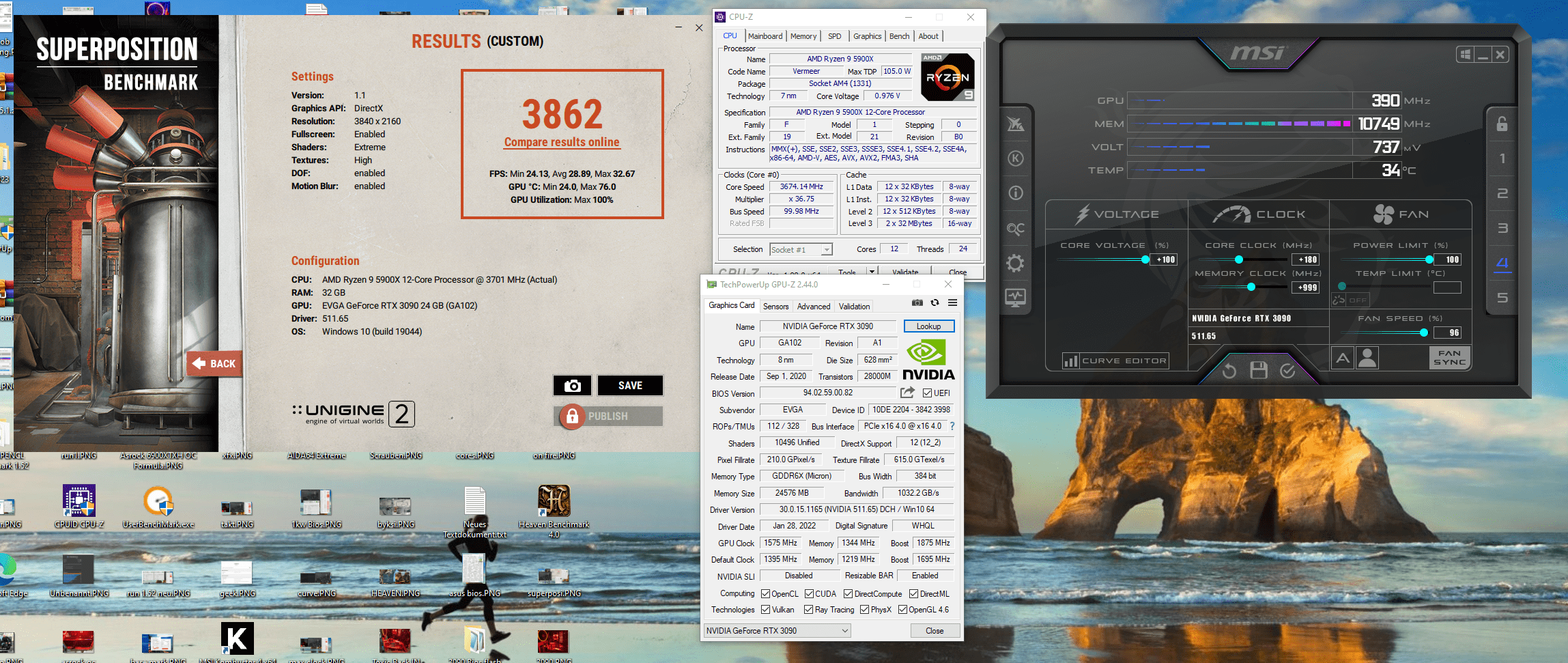1568x663 pixels.
Task: Refresh GPU-Z data icon
Action: point(935,303)
